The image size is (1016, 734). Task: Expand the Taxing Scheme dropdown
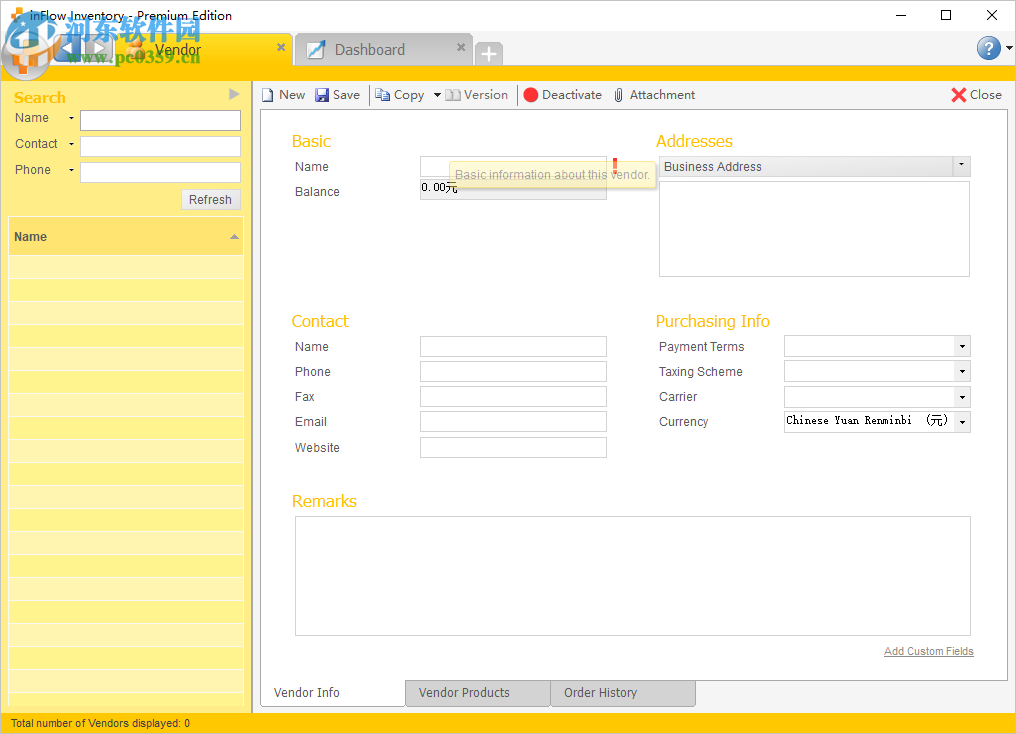pos(962,372)
